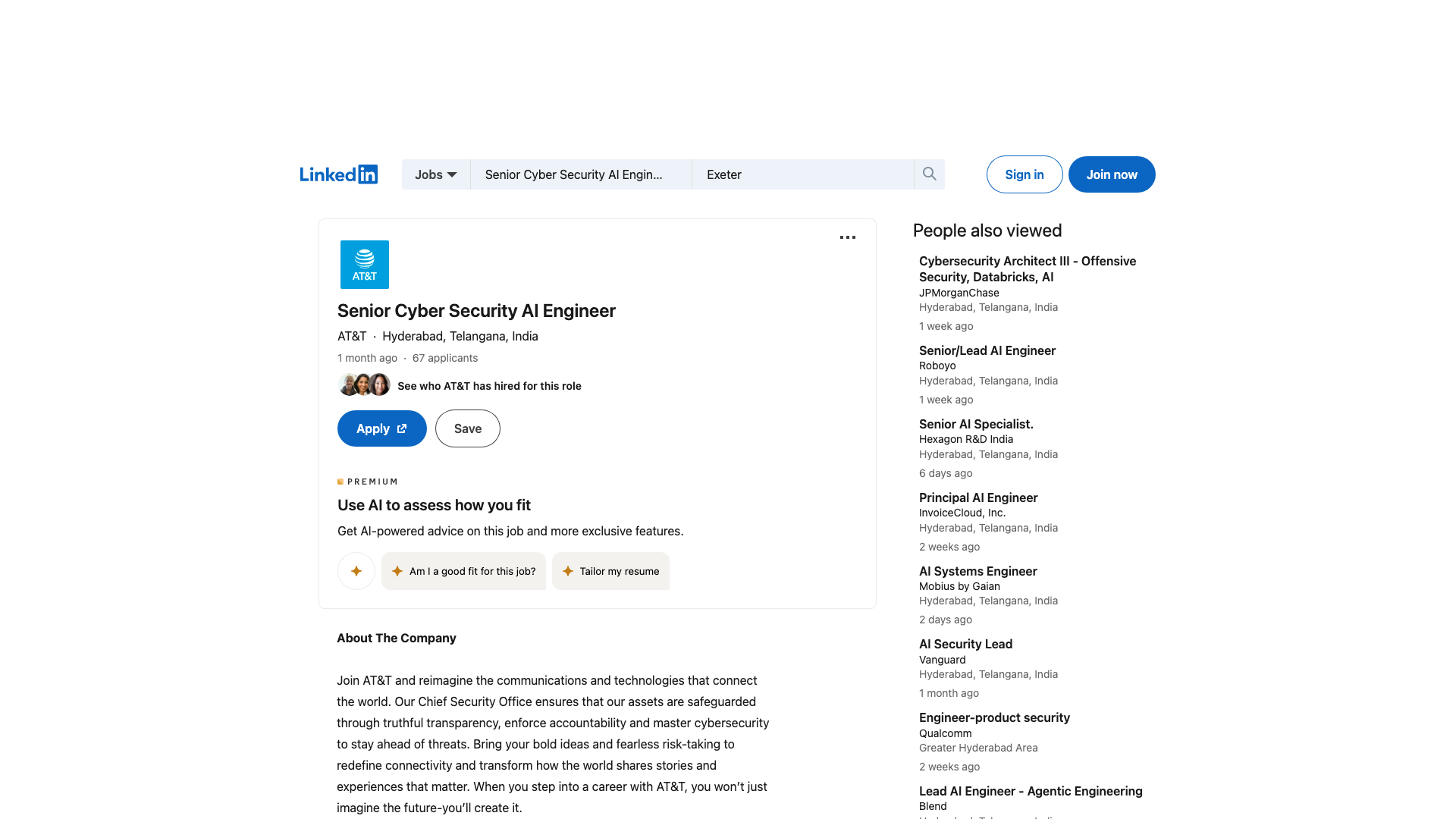1456x819 pixels.
Task: Open the AI Systems Engineer listing
Action: coord(977,571)
